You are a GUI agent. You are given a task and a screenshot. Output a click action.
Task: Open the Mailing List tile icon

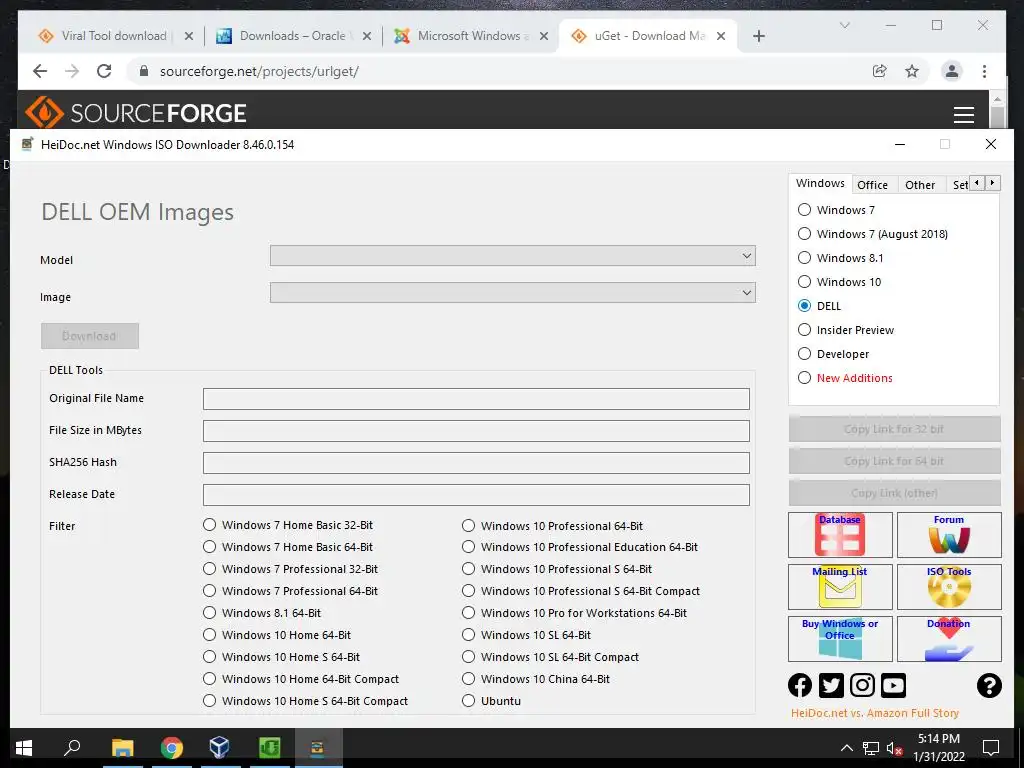pyautogui.click(x=840, y=586)
